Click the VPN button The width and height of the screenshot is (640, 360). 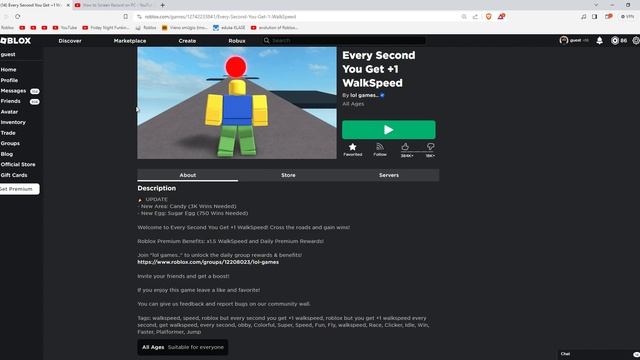tap(628, 16)
